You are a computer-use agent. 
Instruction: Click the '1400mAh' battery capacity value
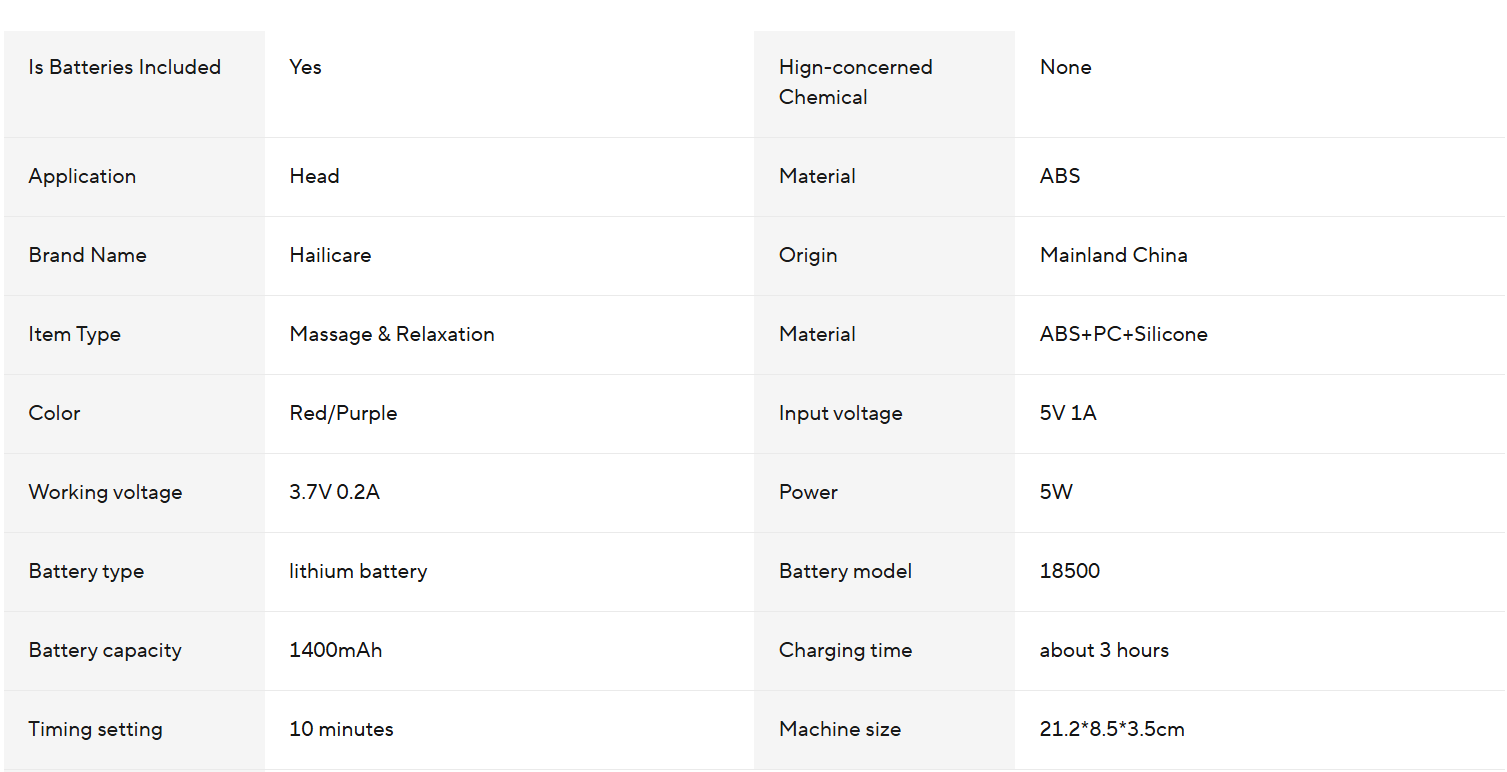pos(335,650)
